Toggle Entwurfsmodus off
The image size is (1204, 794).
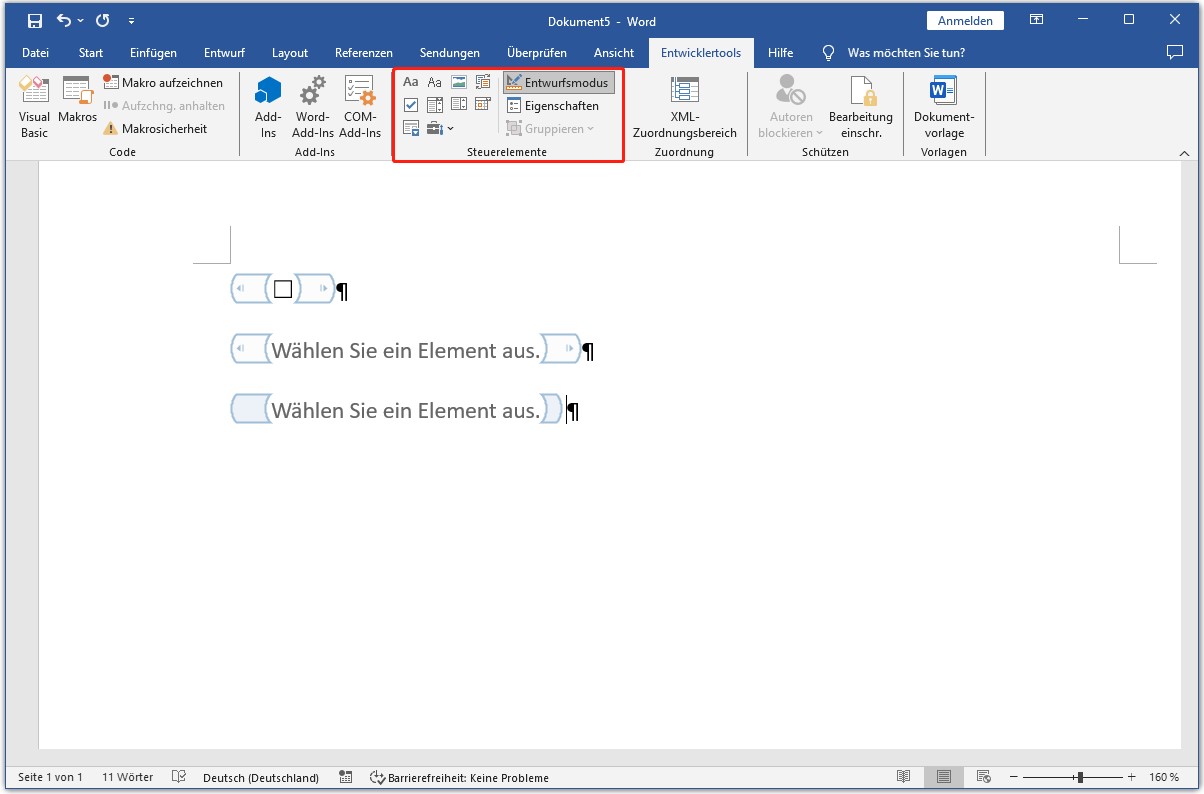(x=558, y=81)
